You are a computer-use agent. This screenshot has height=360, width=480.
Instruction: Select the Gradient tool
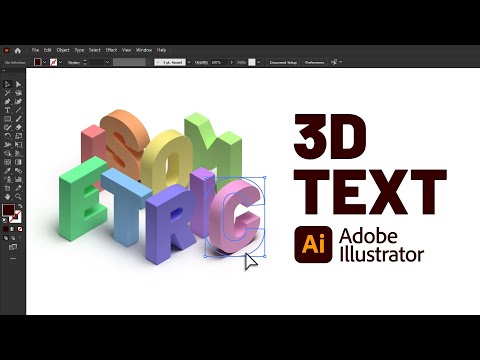point(18,162)
